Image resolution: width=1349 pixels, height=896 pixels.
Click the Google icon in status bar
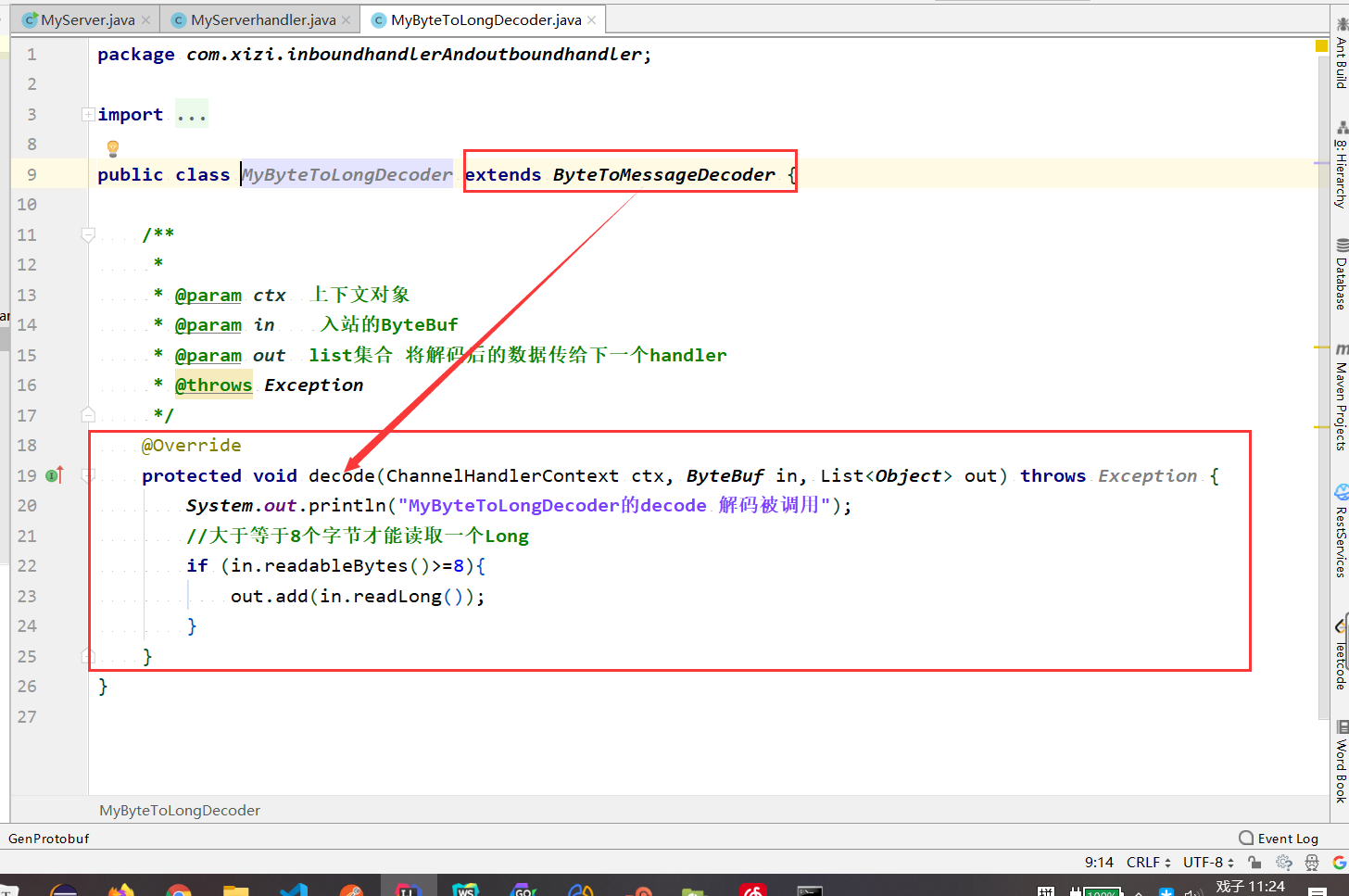[x=1340, y=863]
